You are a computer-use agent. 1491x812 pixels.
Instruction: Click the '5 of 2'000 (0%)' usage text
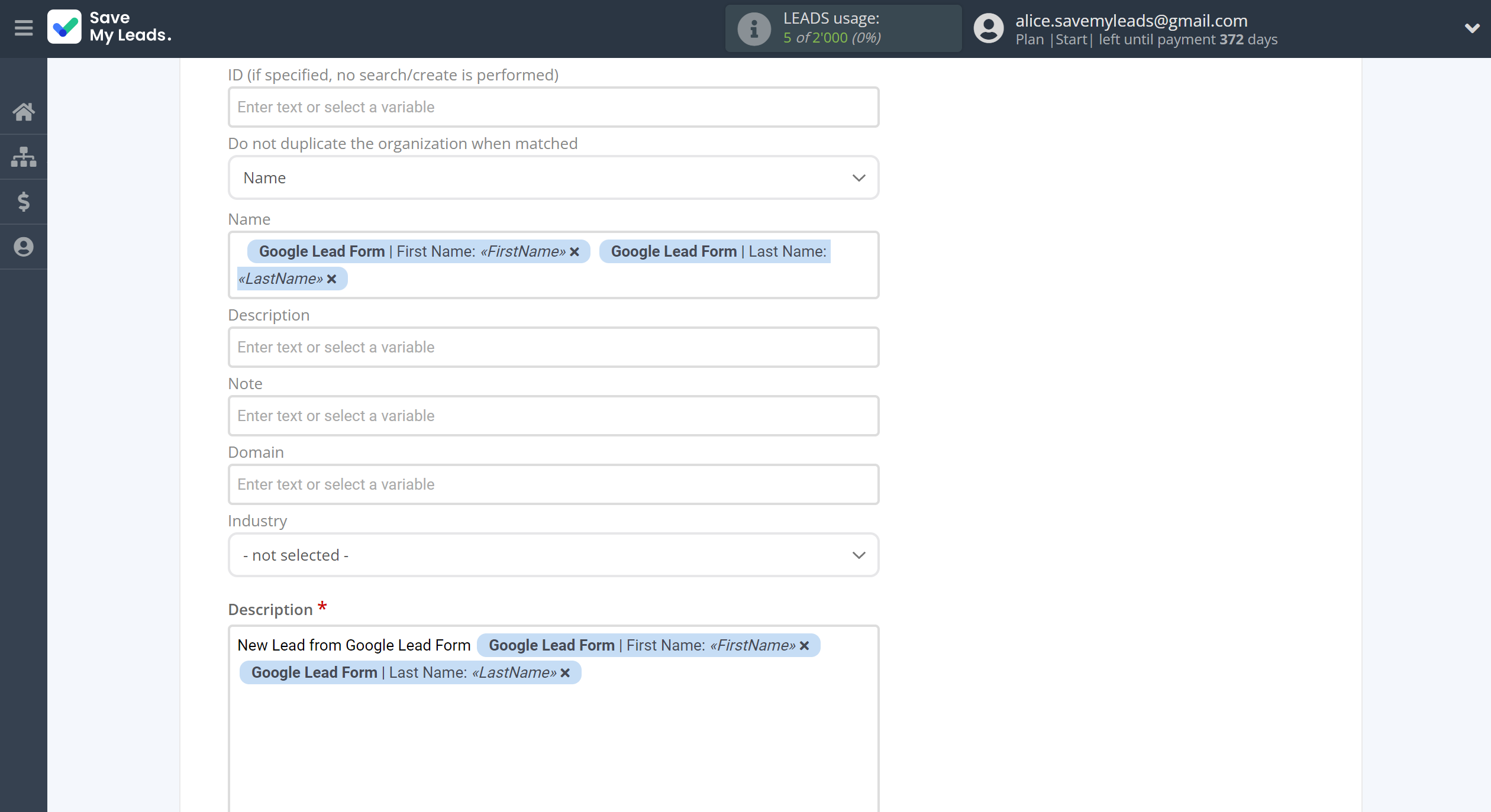click(832, 38)
